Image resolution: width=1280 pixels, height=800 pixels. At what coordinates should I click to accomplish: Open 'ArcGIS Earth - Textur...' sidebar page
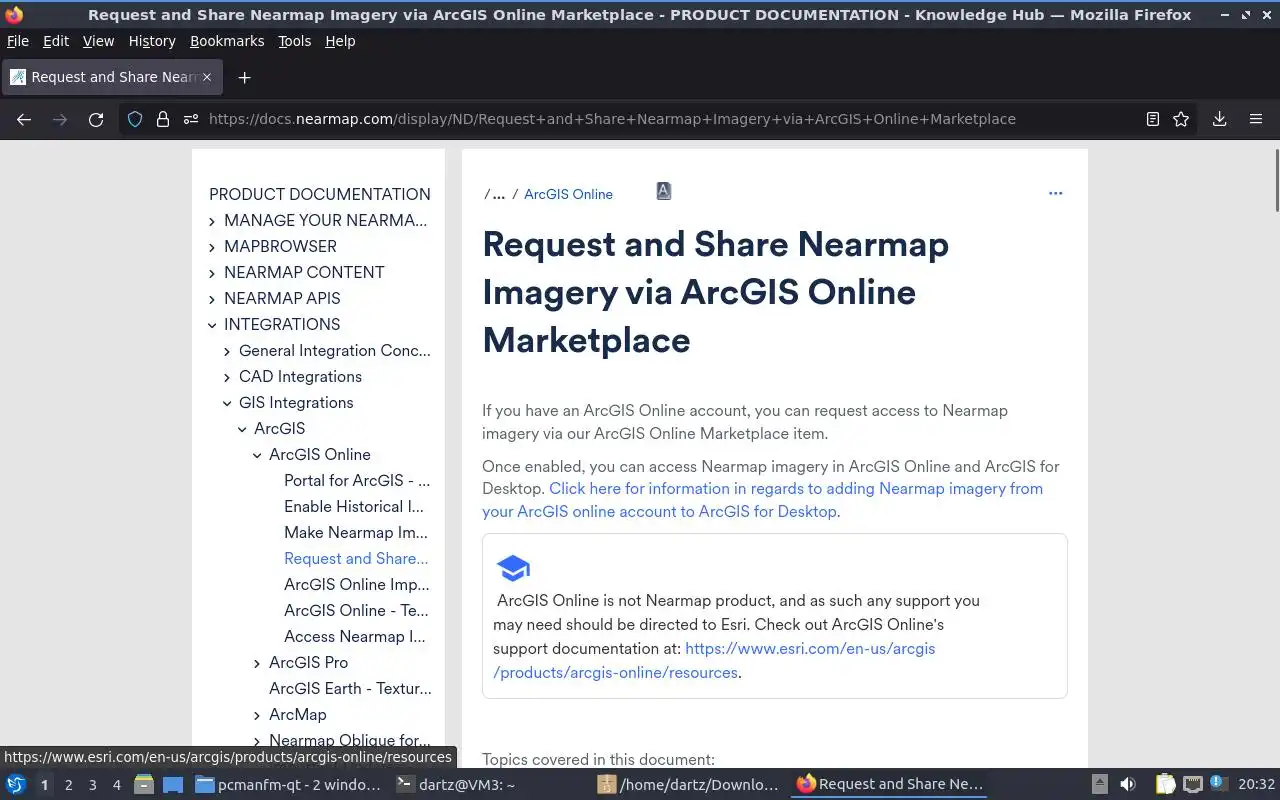[350, 688]
